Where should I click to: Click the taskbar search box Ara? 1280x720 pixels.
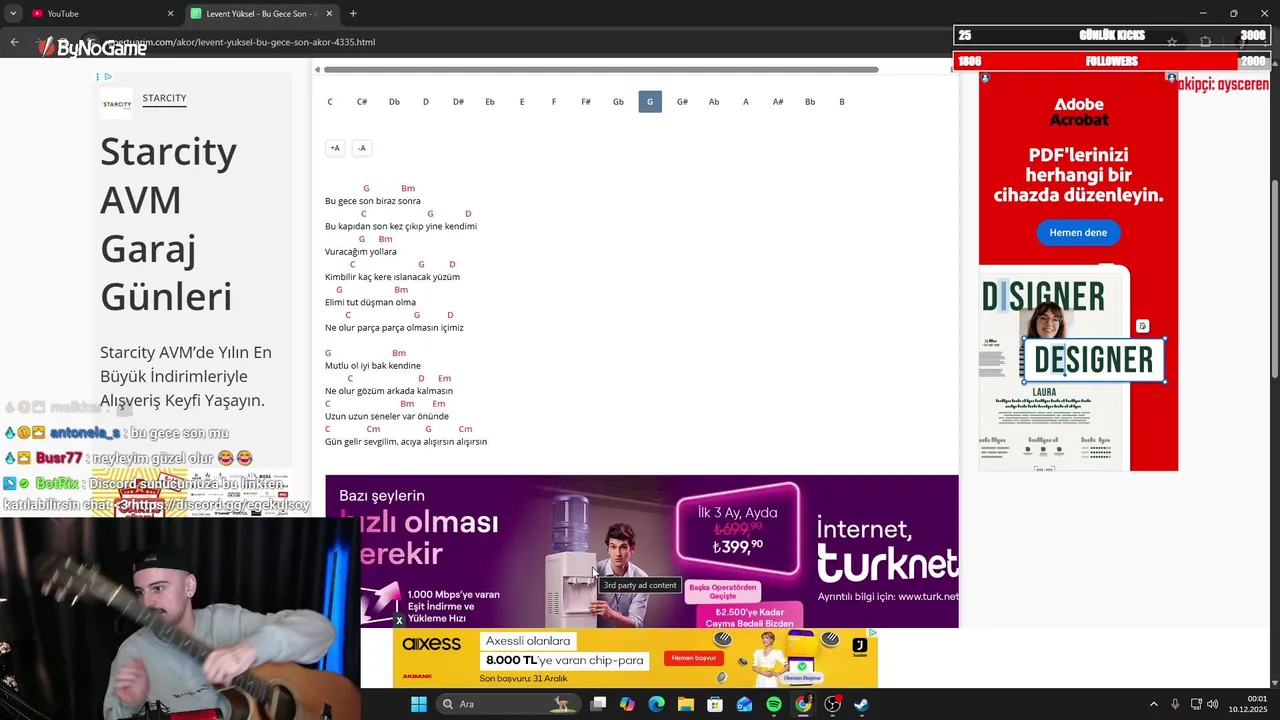[510, 704]
